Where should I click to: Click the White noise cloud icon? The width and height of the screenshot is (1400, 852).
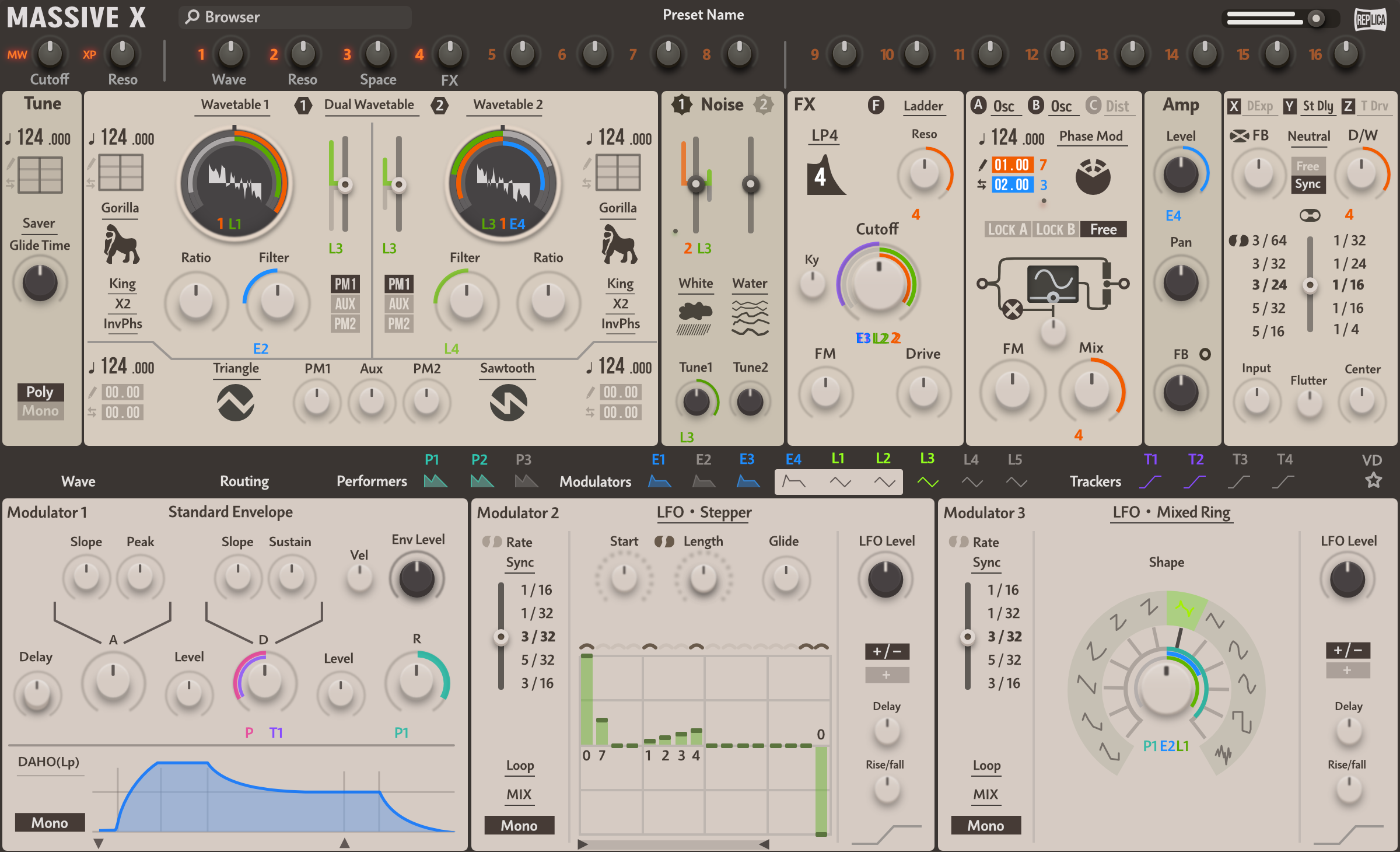click(695, 318)
